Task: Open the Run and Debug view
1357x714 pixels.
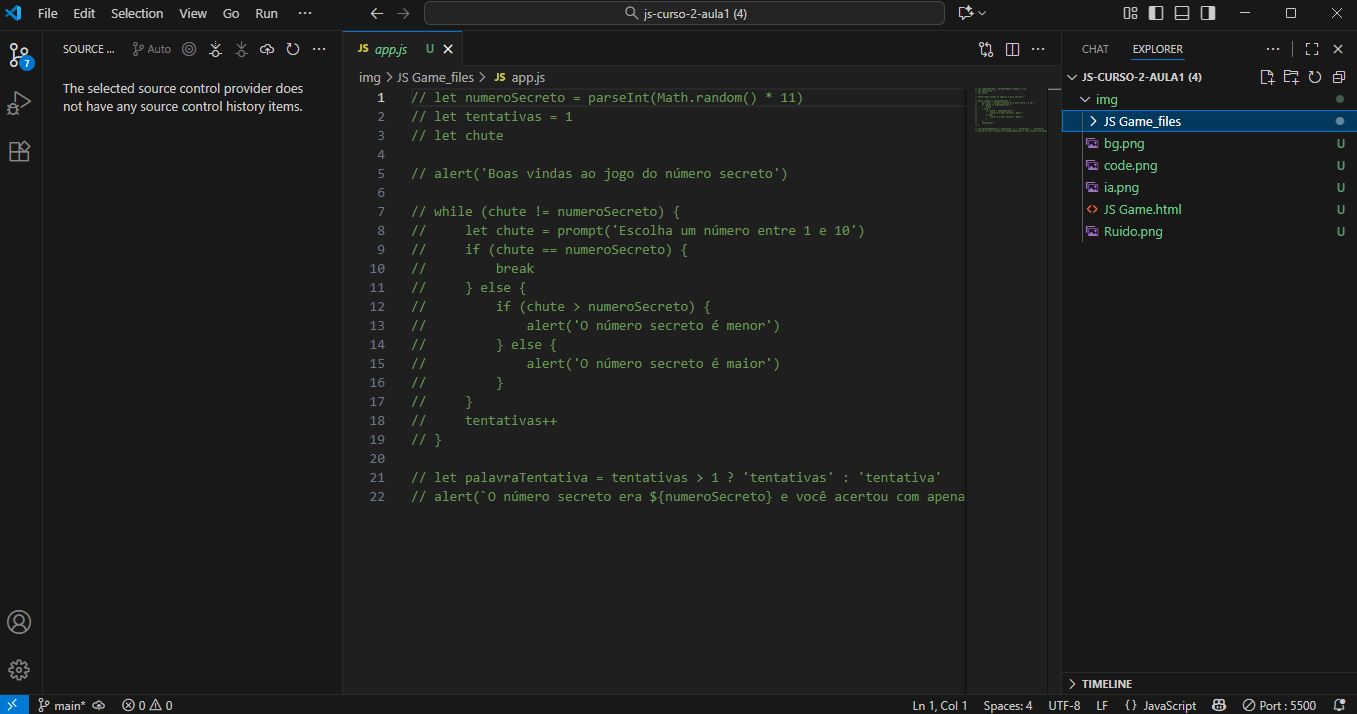Action: tap(19, 103)
